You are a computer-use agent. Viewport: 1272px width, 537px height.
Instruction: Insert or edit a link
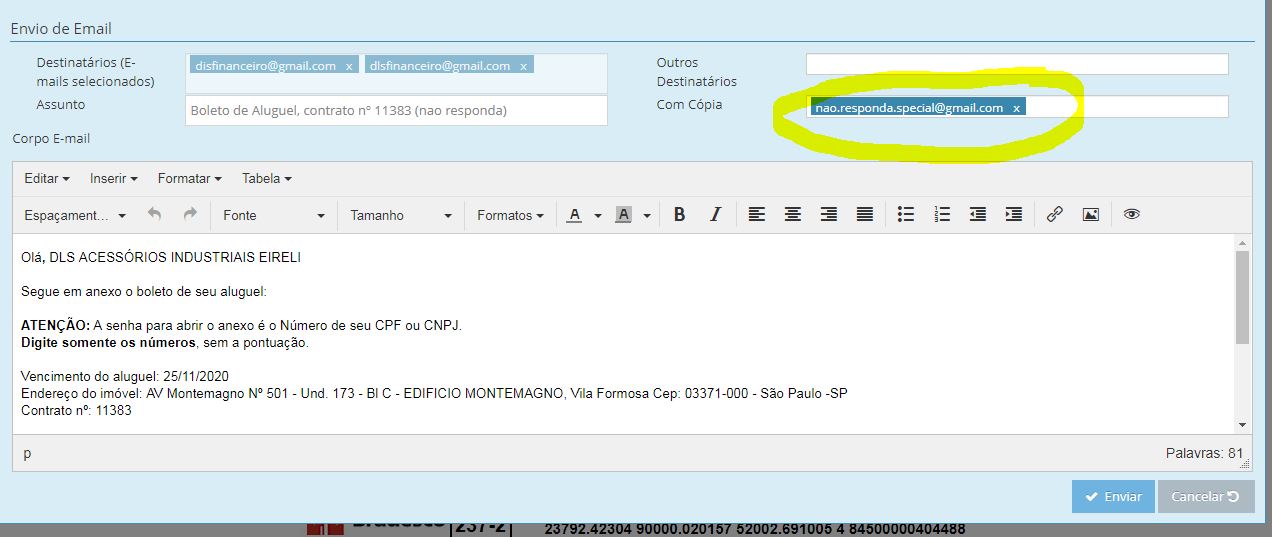(1054, 214)
